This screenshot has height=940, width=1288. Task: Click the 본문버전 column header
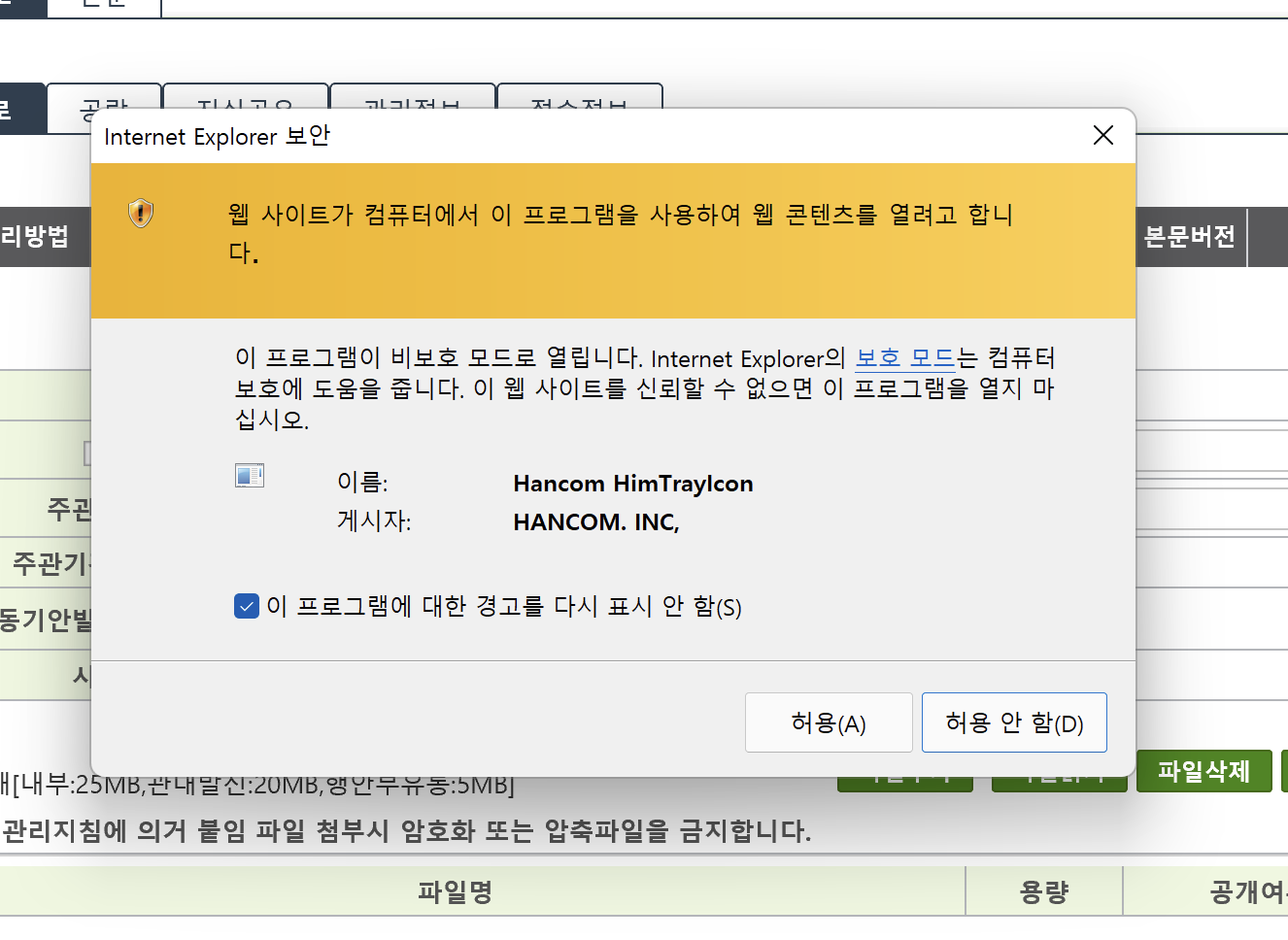pos(1191,236)
